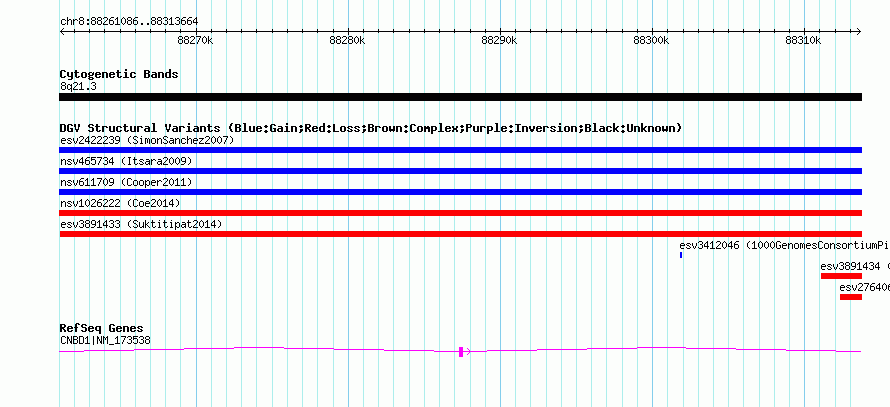Click the blue gain bar for nsv611709

(x=460, y=192)
